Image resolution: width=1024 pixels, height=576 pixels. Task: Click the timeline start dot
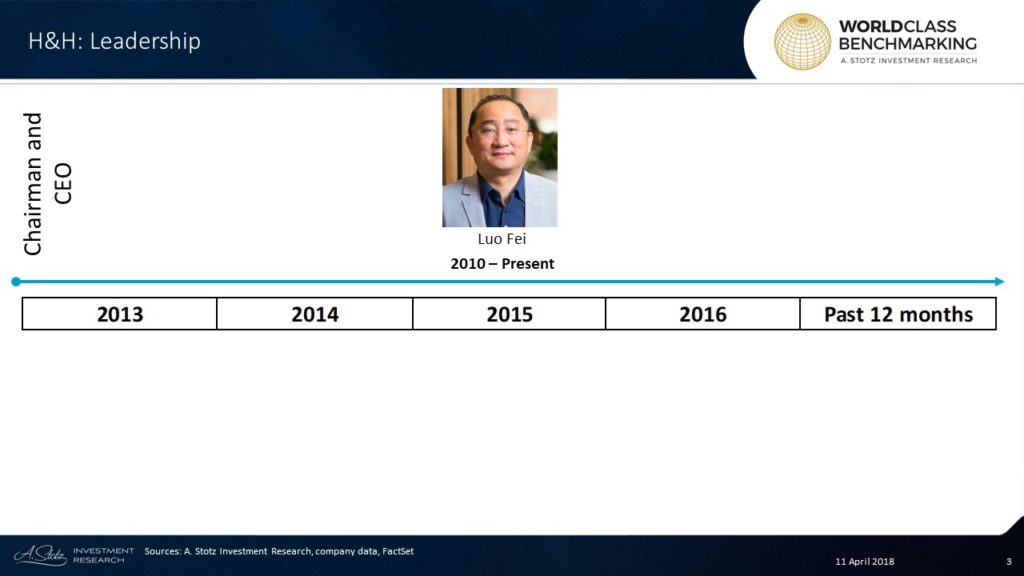[x=16, y=282]
